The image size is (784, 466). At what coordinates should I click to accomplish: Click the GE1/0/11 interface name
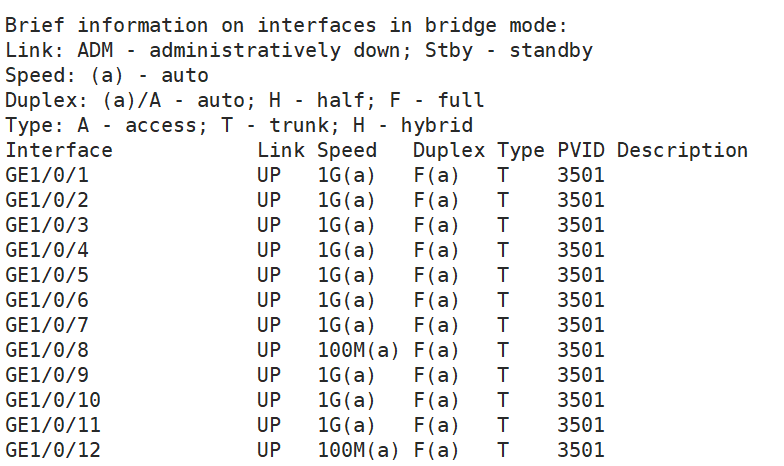(x=53, y=425)
